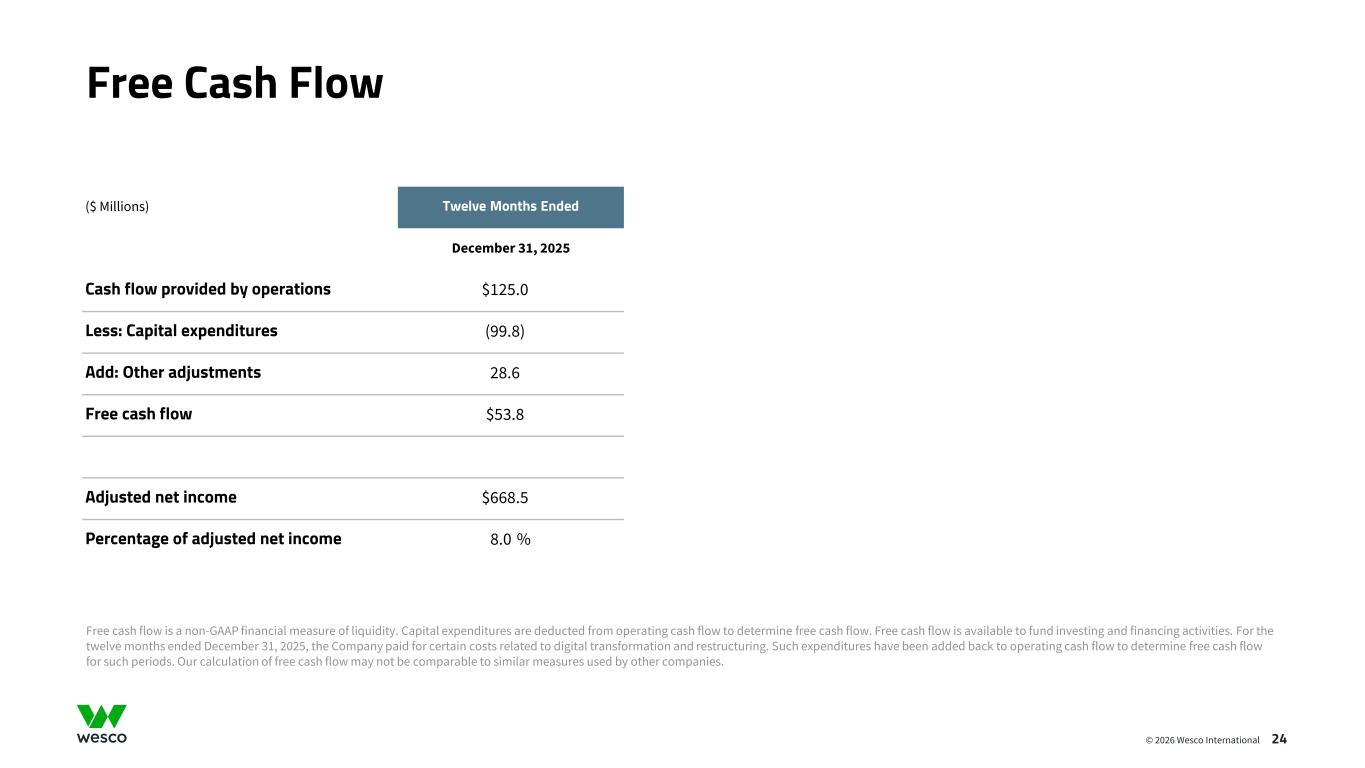
Task: Click the "Free Cash Flow" slide title
Action: tap(235, 83)
